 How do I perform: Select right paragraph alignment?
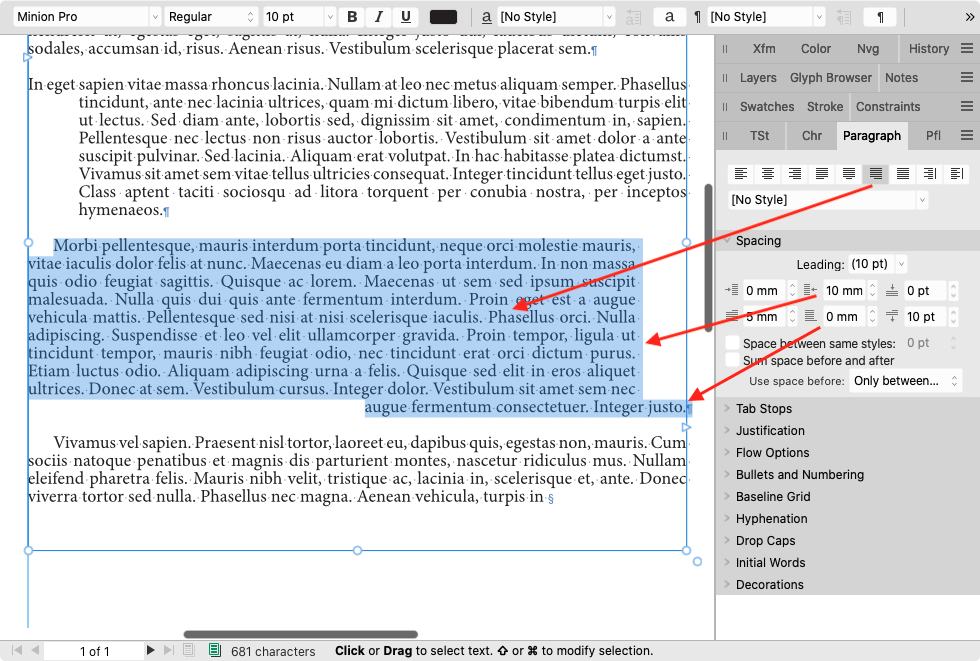click(794, 173)
